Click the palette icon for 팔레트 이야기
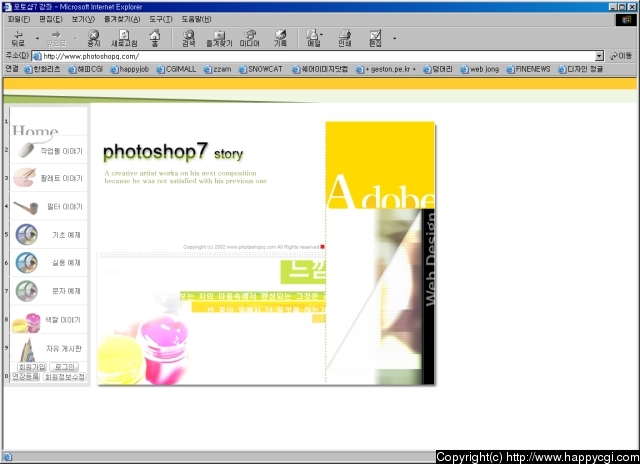640x464 pixels. [x=24, y=177]
